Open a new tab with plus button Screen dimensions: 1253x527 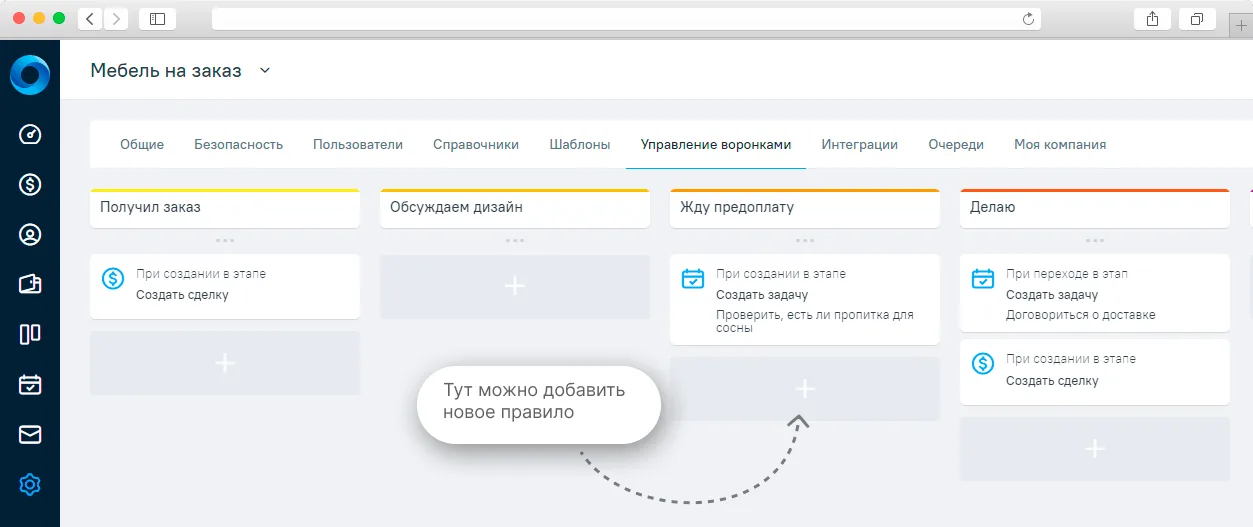1242,24
